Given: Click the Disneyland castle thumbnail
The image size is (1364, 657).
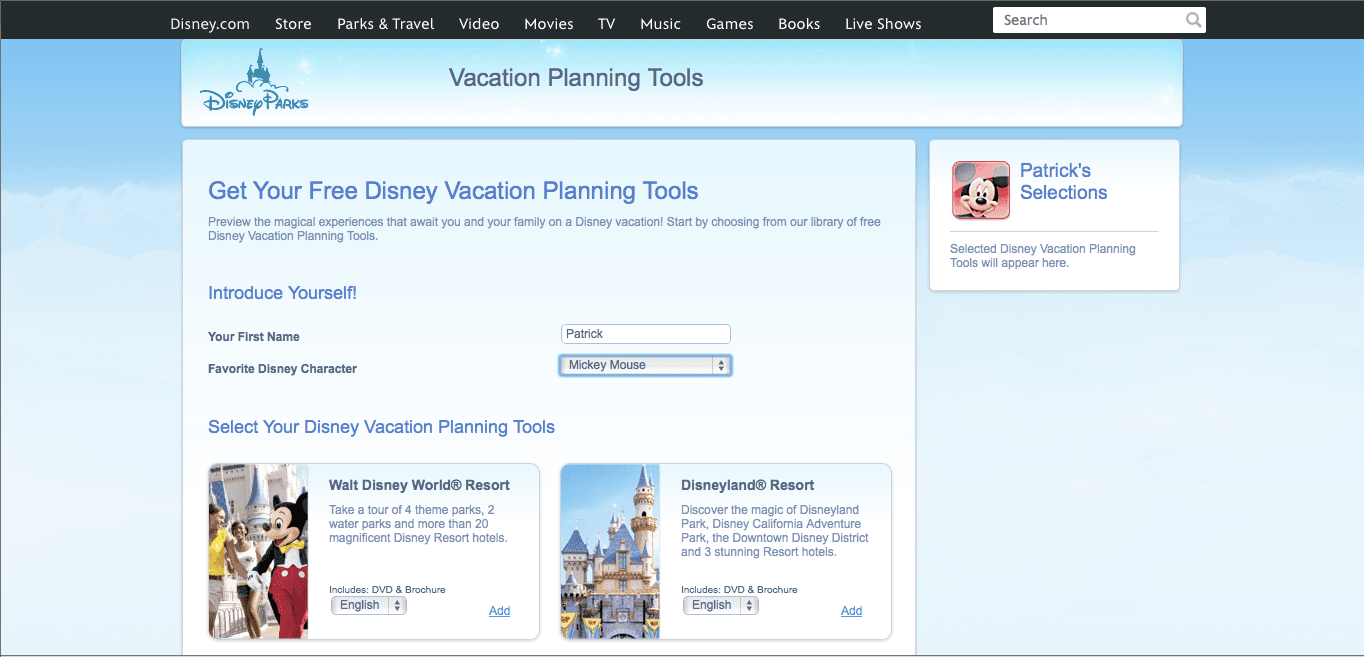Looking at the screenshot, I should (x=610, y=551).
